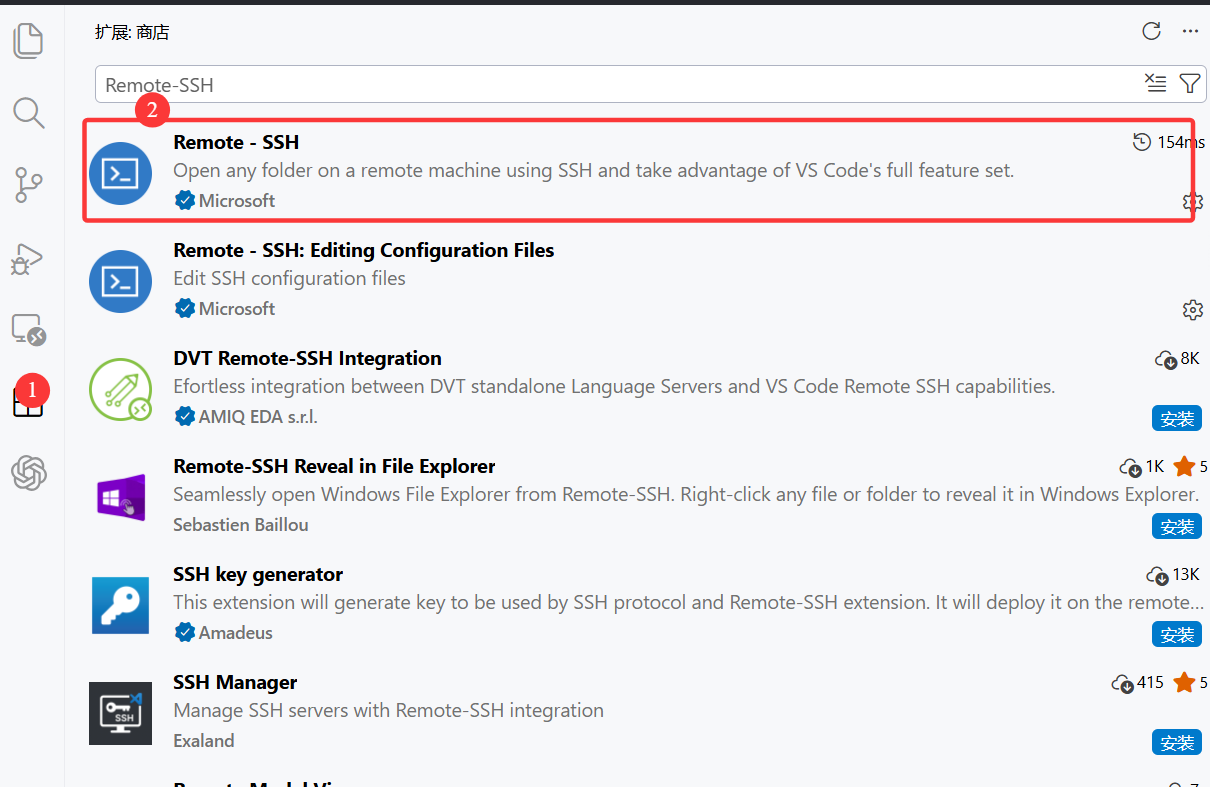
Task: Click Microsoft publisher under Remote - SSH
Action: pos(237,200)
